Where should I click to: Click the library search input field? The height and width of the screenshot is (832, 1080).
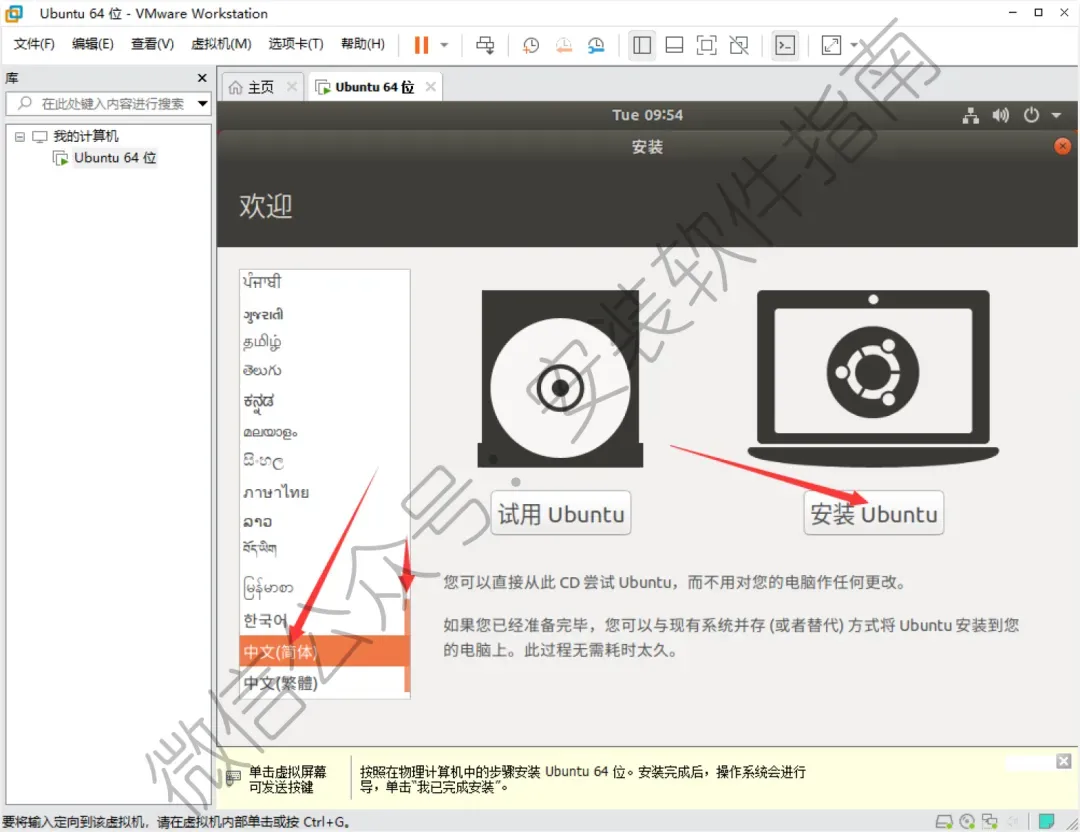pyautogui.click(x=102, y=103)
